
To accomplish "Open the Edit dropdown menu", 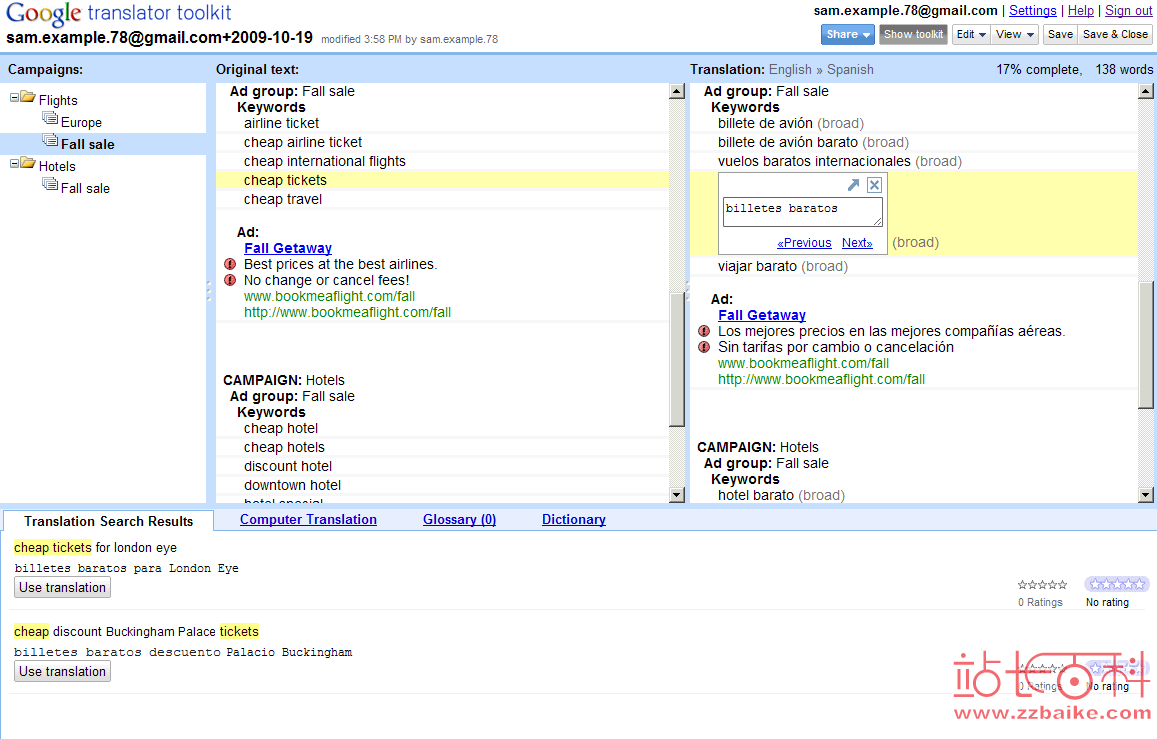I will [x=970, y=35].
